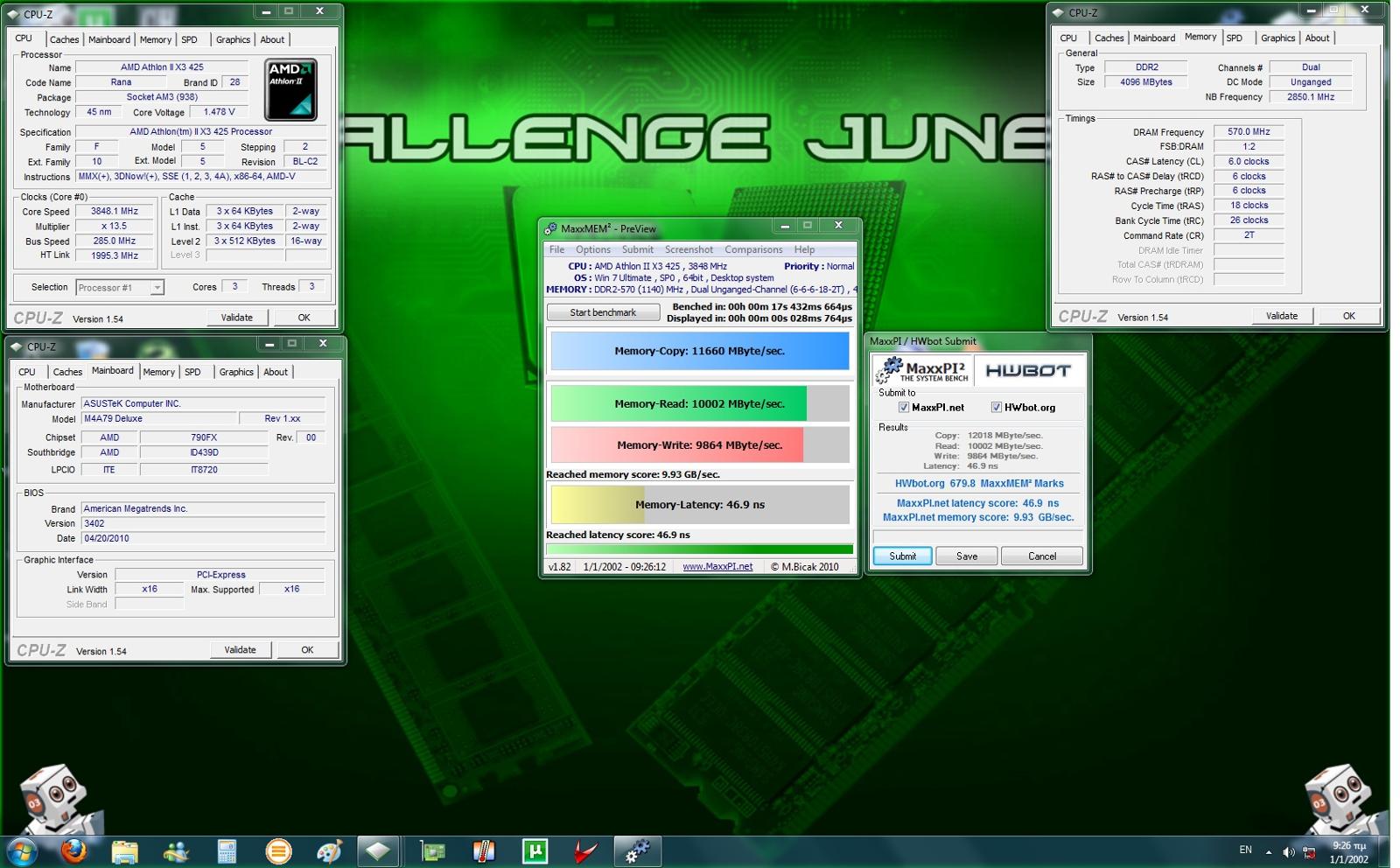
Task: Click title icon of CPU-Z processor window
Action: (13, 14)
